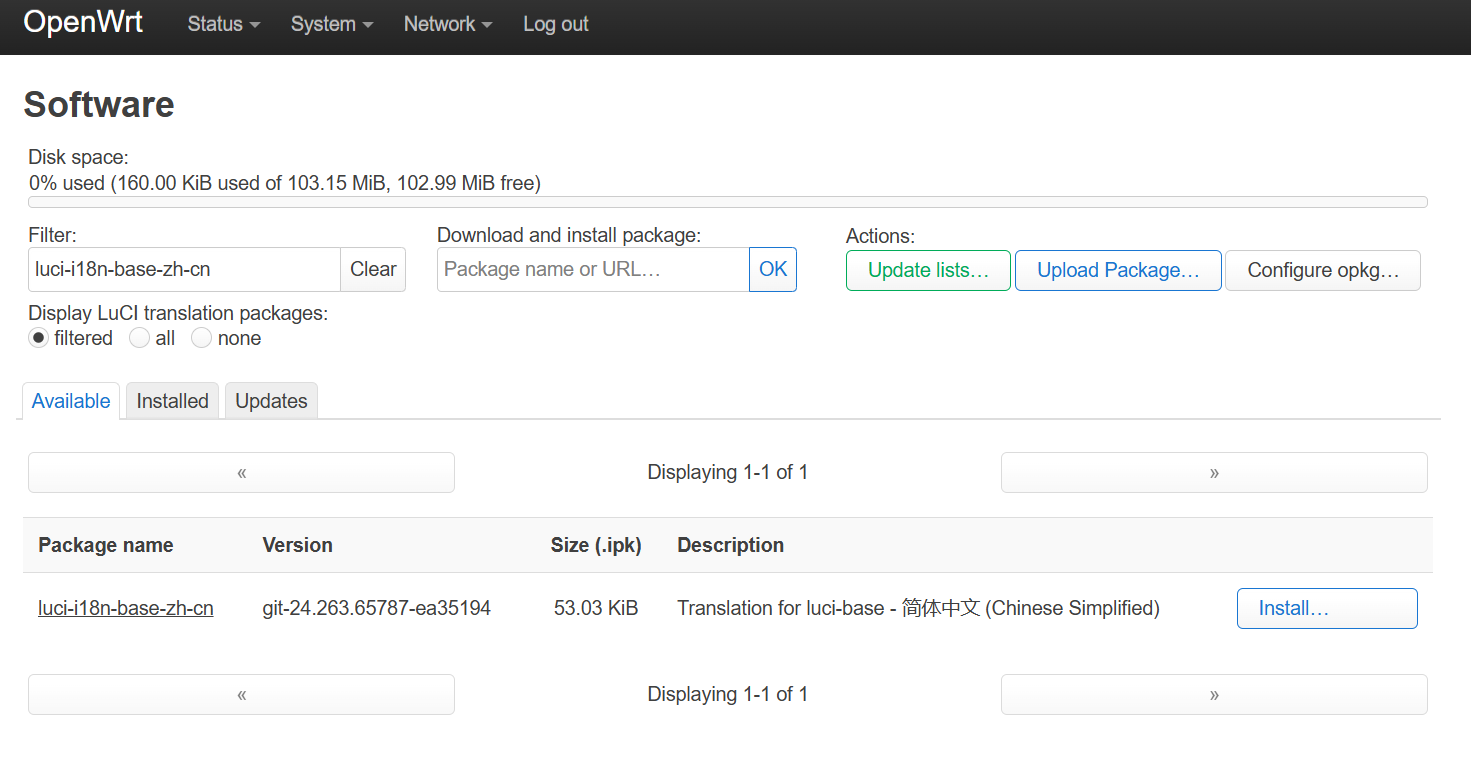This screenshot has width=1471, height=766.
Task: Click version git-24.263.65787-ea35194 cell
Action: click(x=377, y=608)
